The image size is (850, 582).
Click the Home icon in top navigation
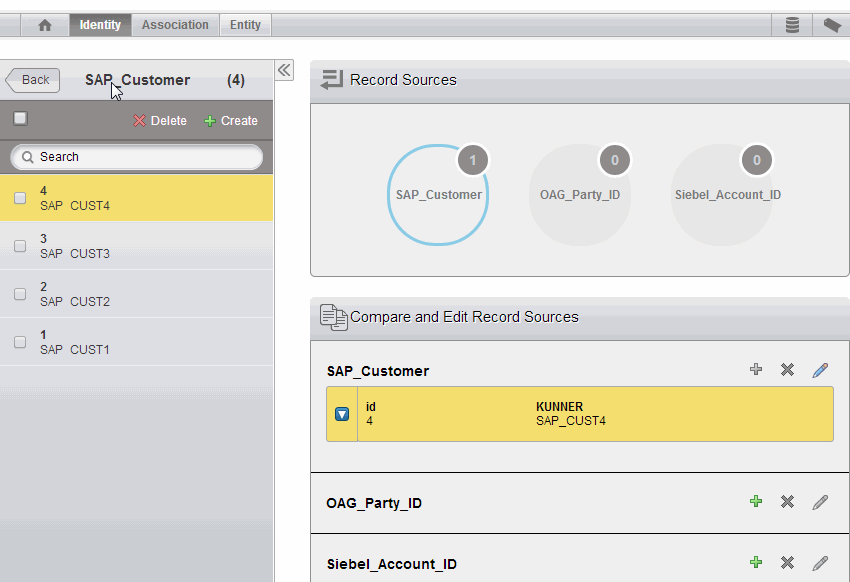click(x=44, y=25)
